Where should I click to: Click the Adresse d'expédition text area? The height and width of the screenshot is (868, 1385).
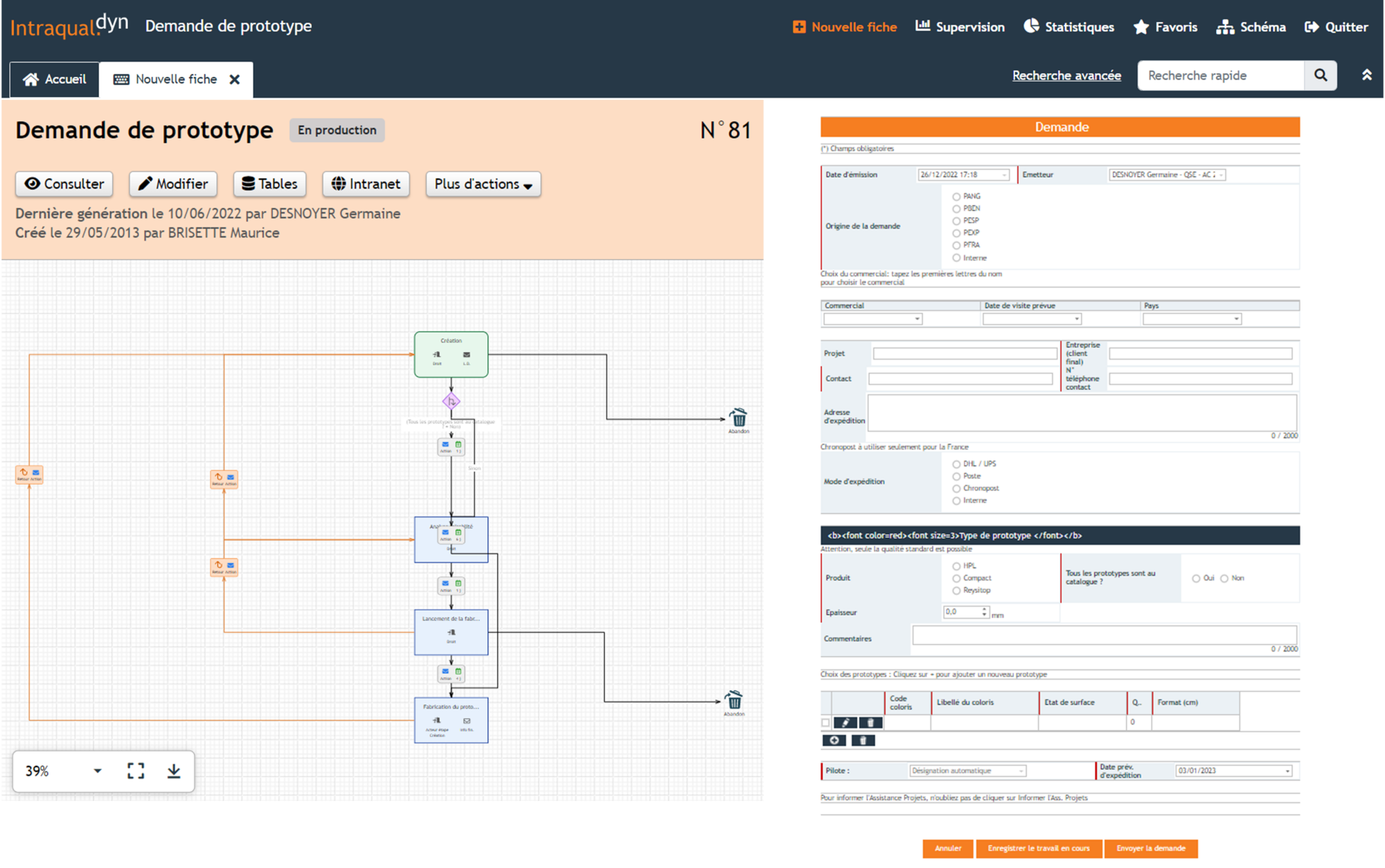(x=1082, y=413)
